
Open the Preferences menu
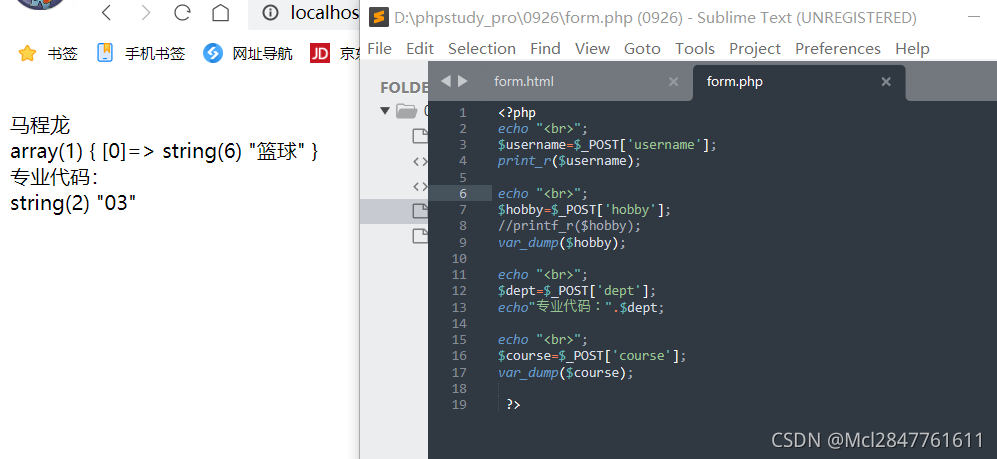pyautogui.click(x=837, y=49)
